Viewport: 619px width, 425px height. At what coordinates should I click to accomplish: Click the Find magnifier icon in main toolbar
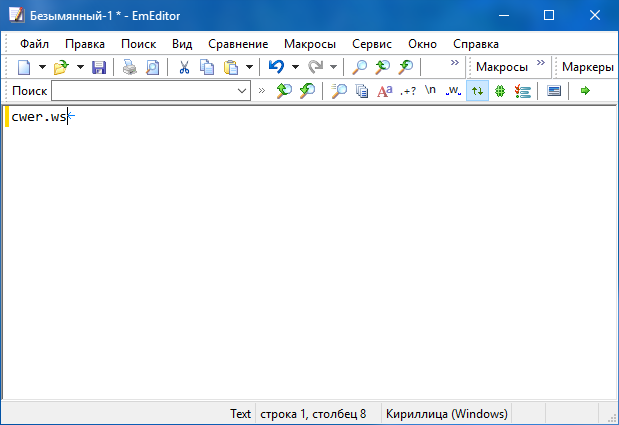click(x=360, y=67)
